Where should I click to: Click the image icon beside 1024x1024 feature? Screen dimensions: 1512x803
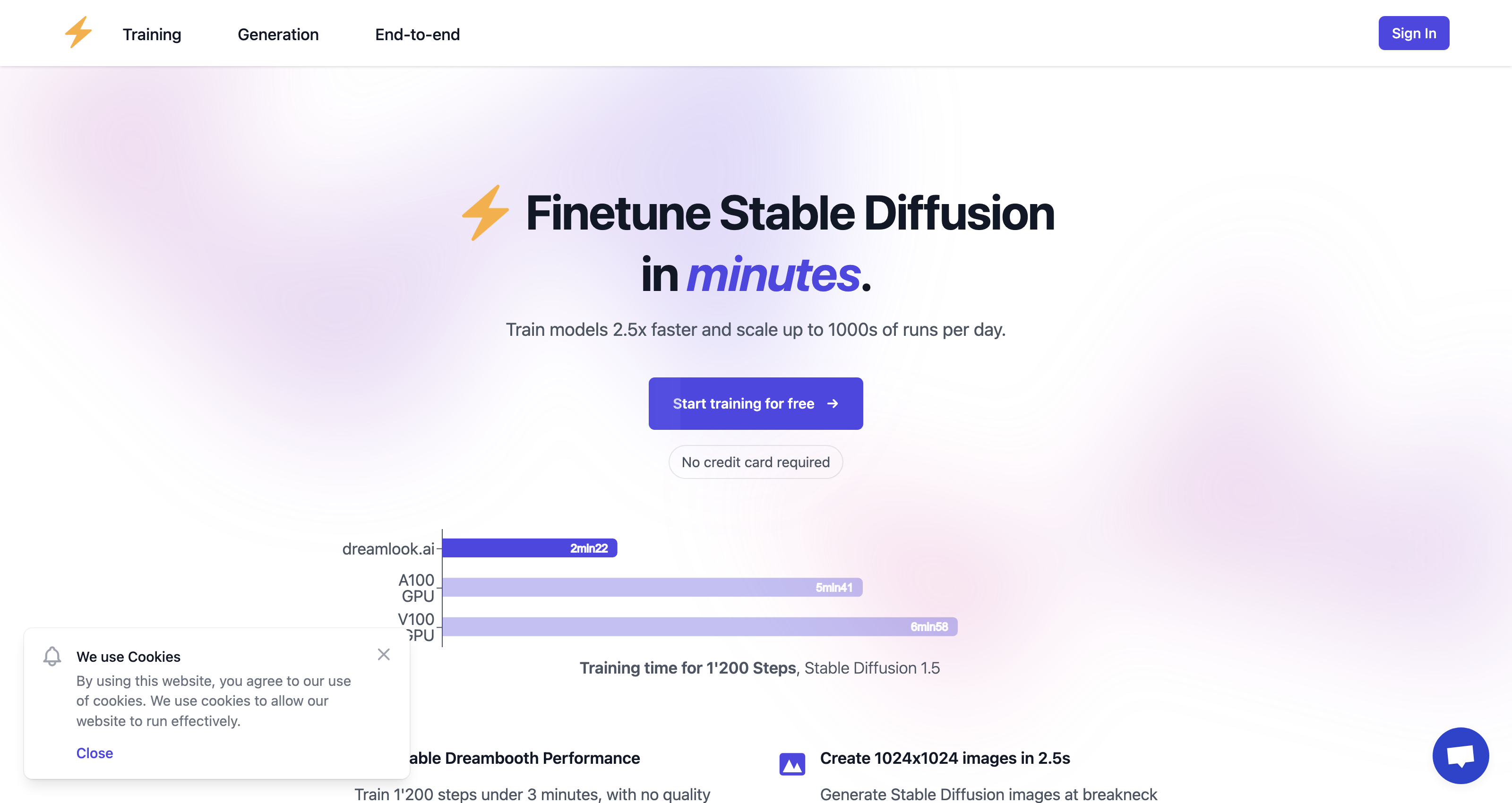pos(792,764)
